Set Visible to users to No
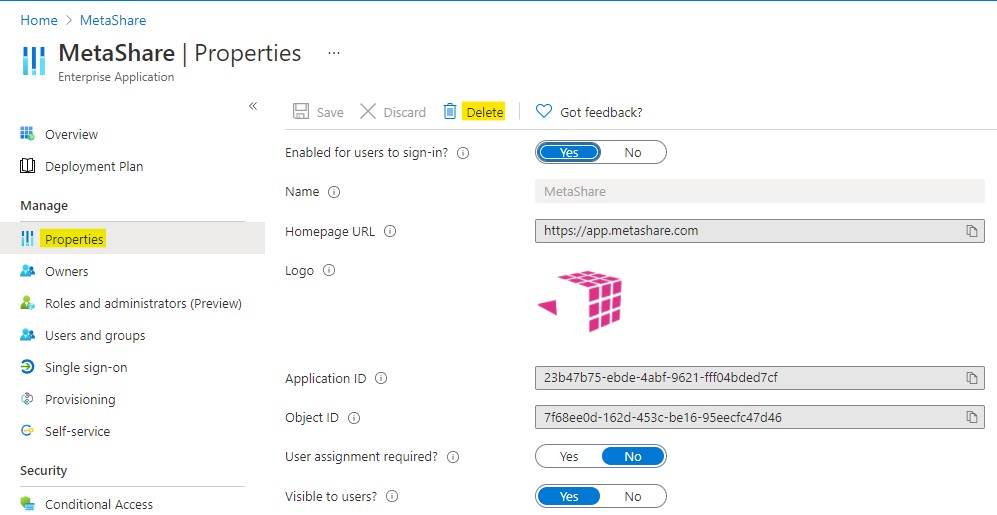Image resolution: width=997 pixels, height=515 pixels. tap(633, 496)
